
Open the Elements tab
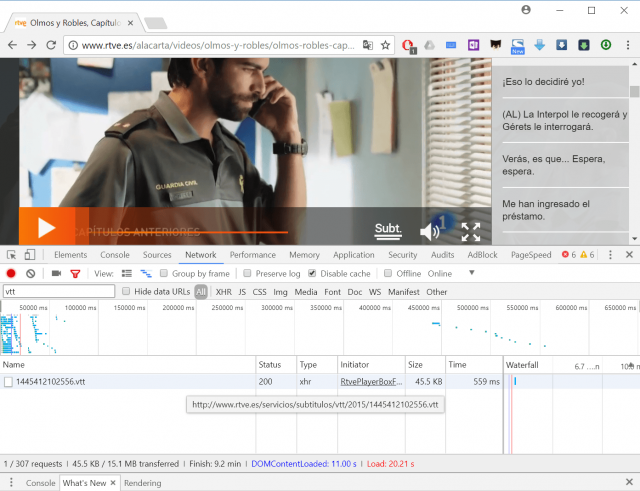coord(71,255)
